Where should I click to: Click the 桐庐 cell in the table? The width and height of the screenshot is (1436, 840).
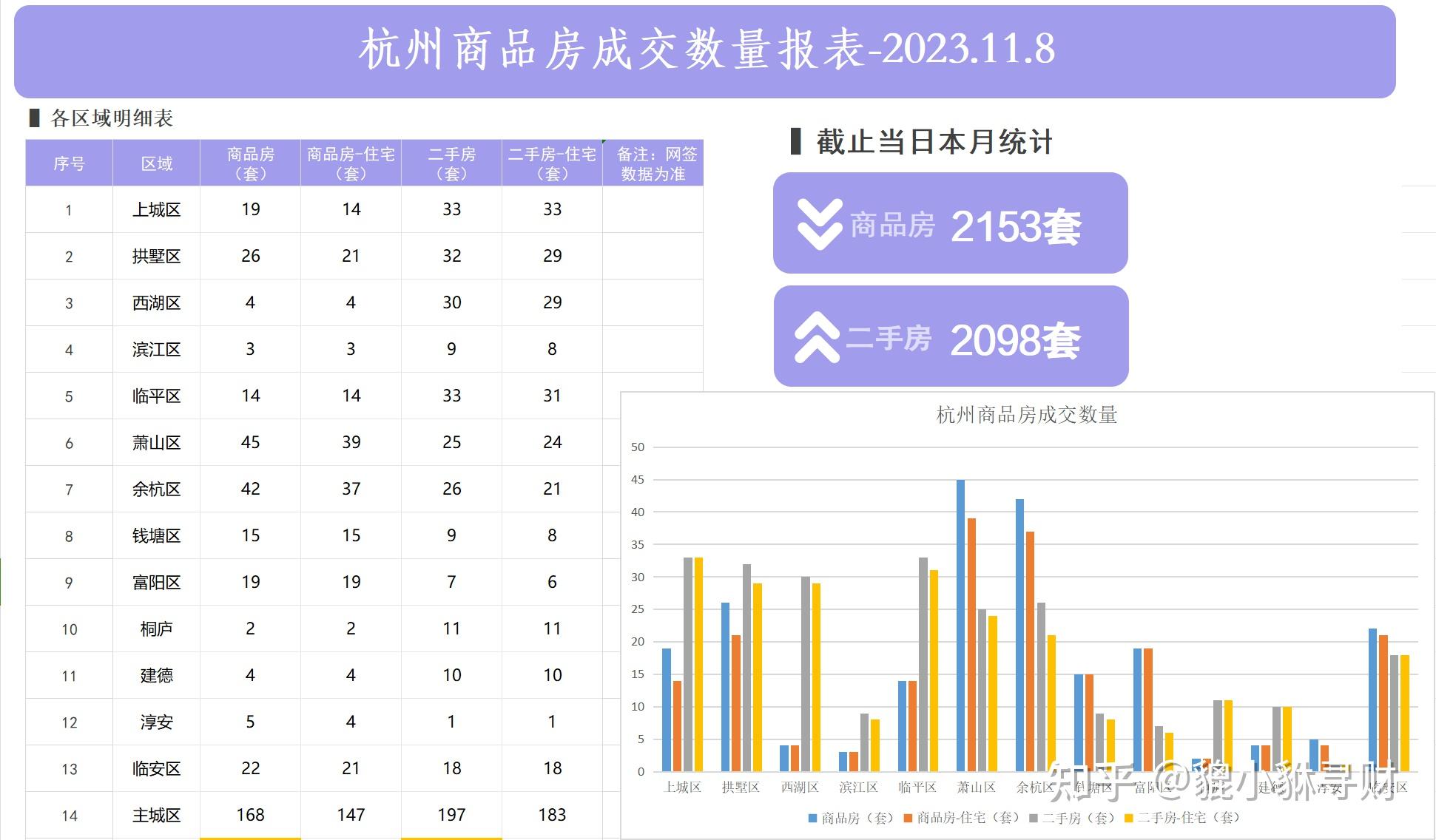[x=157, y=629]
